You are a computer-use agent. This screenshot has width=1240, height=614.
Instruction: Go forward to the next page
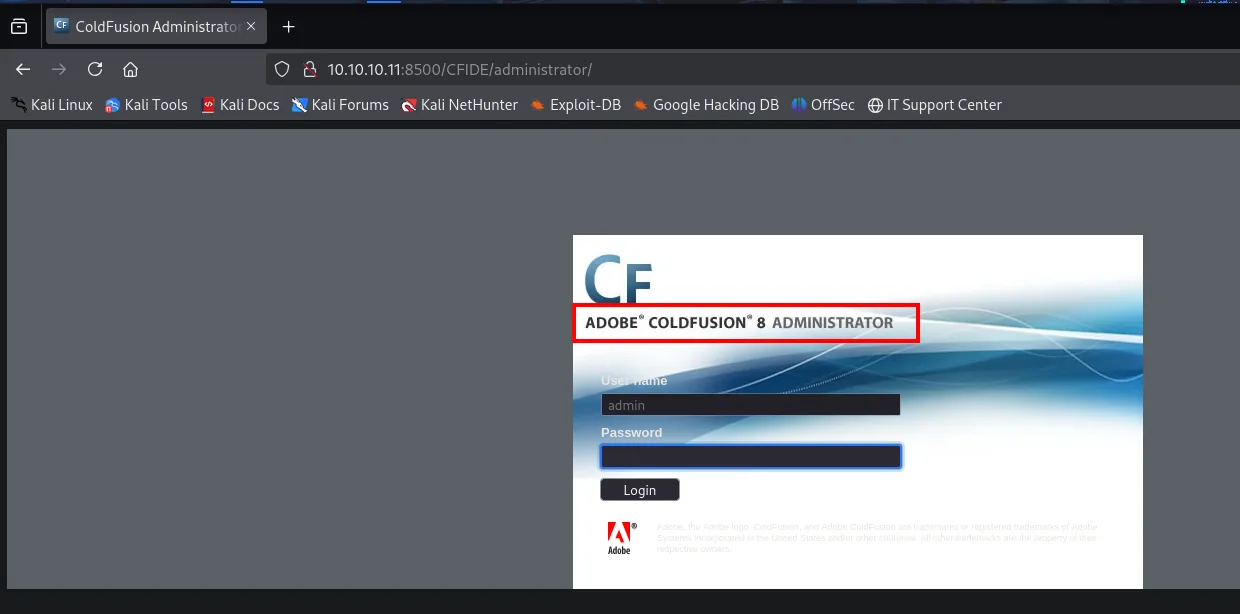pyautogui.click(x=59, y=69)
